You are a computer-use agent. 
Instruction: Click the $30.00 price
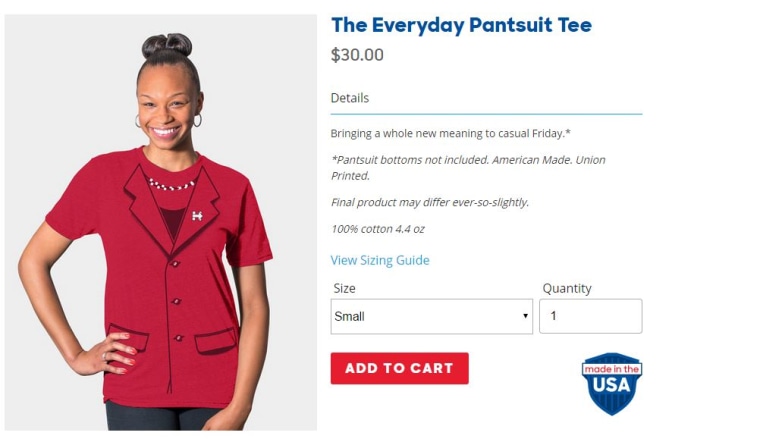point(357,54)
